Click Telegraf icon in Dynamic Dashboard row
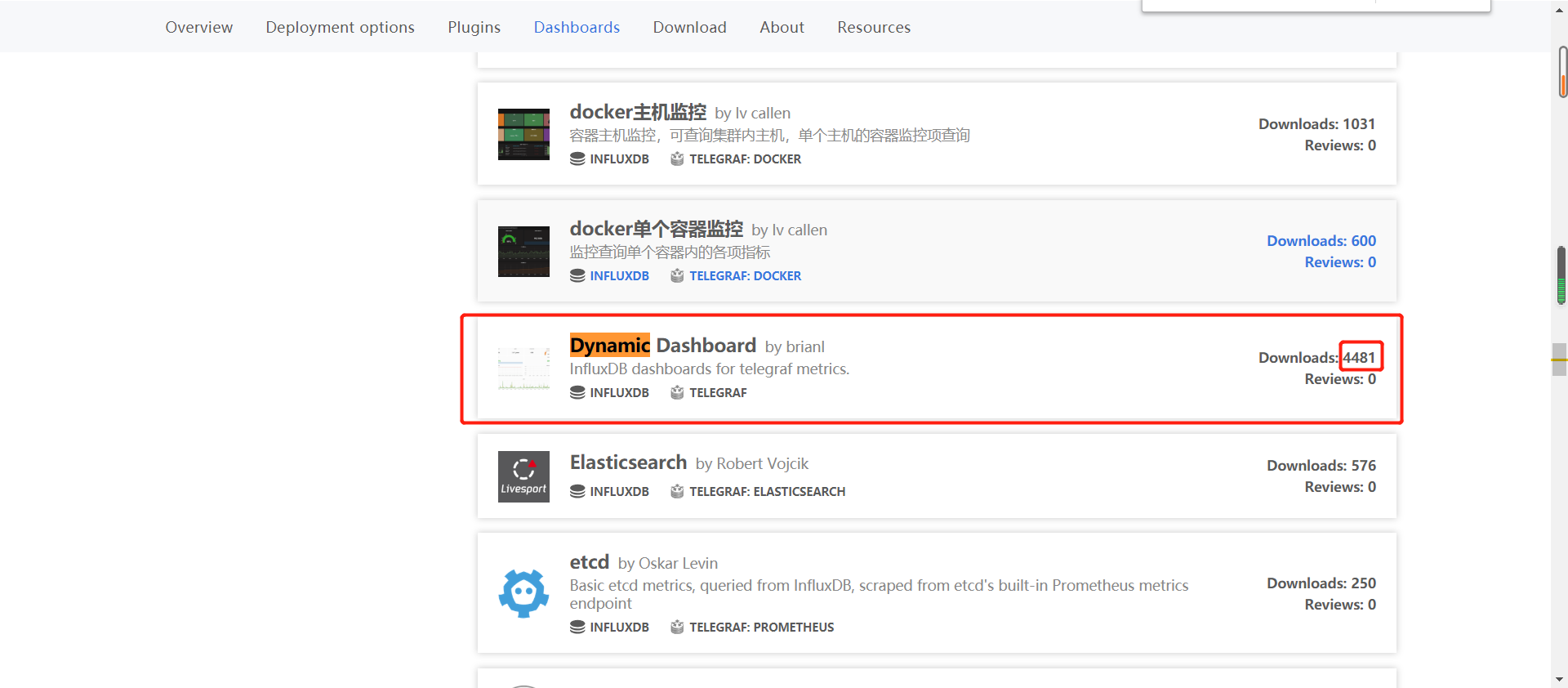The width and height of the screenshot is (1568, 688). [677, 392]
